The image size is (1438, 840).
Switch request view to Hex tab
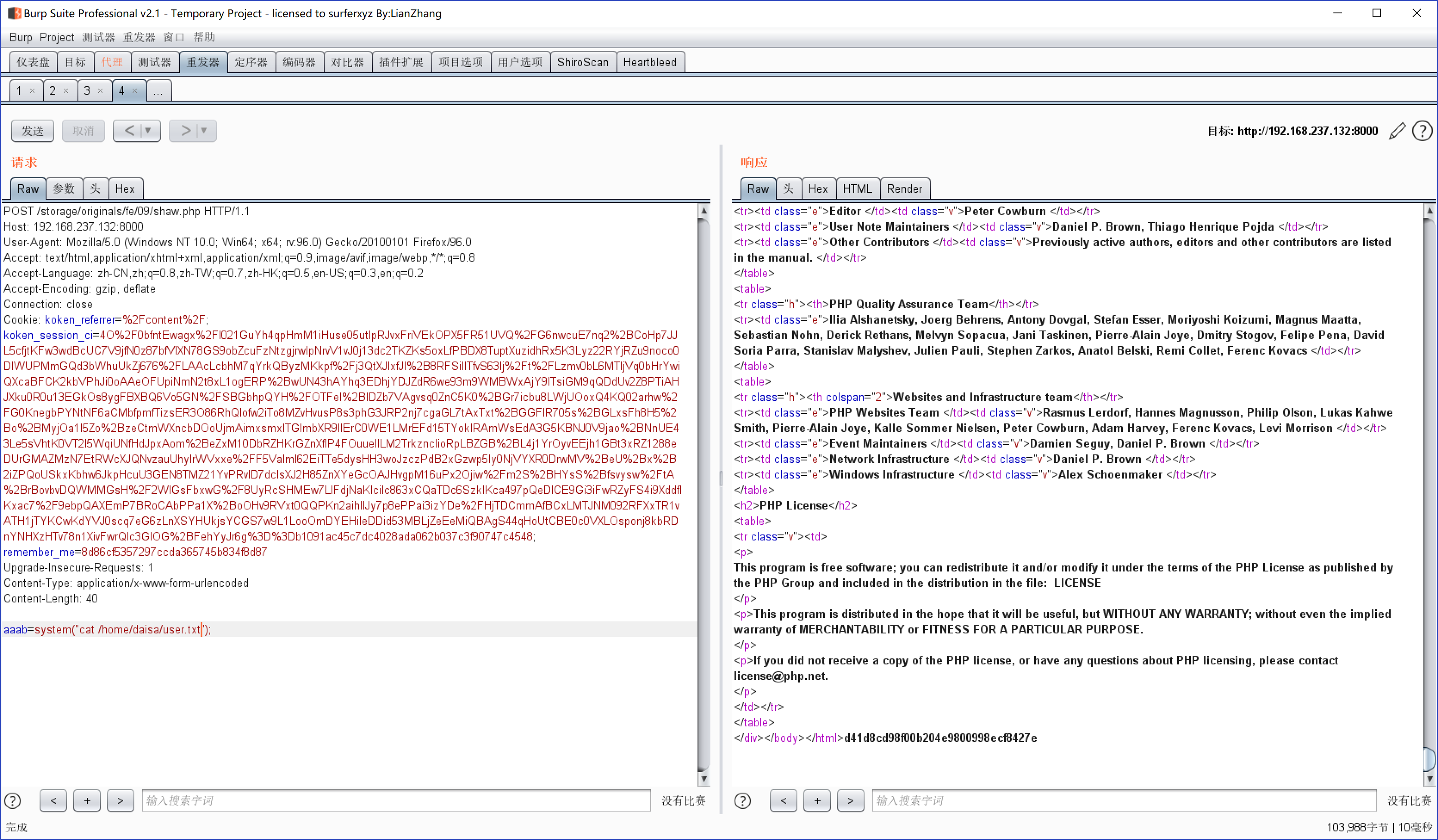125,189
